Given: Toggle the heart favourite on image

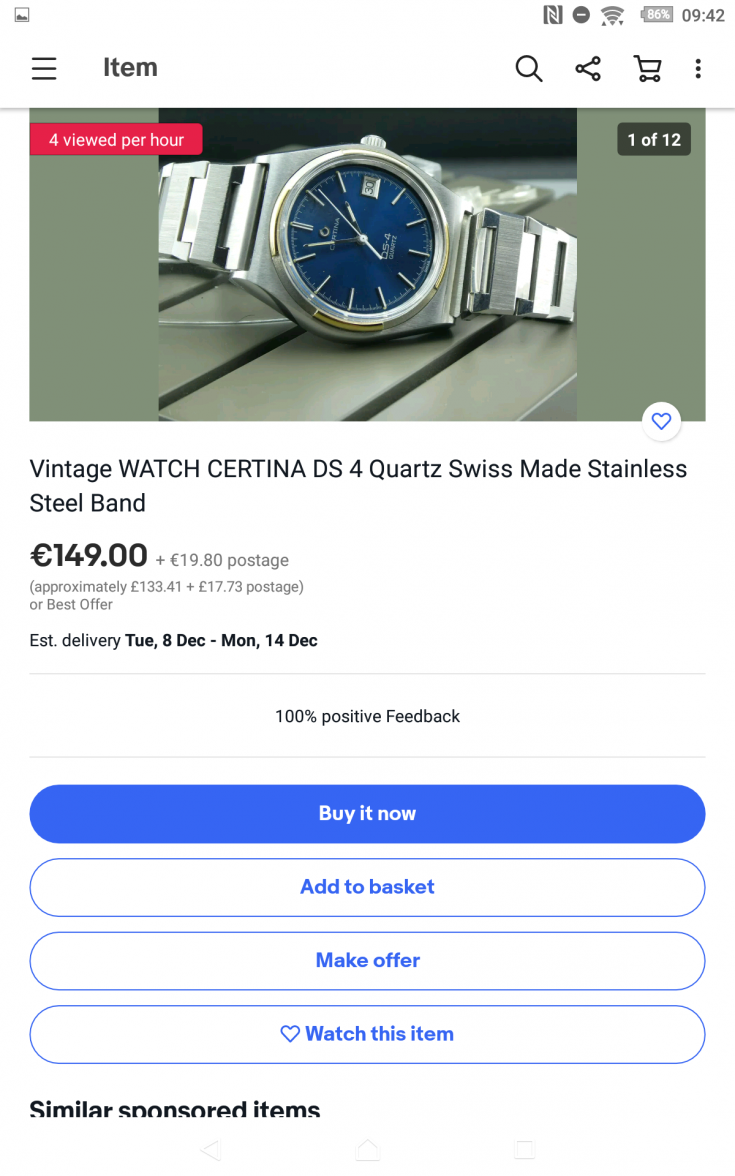Looking at the screenshot, I should click(661, 422).
